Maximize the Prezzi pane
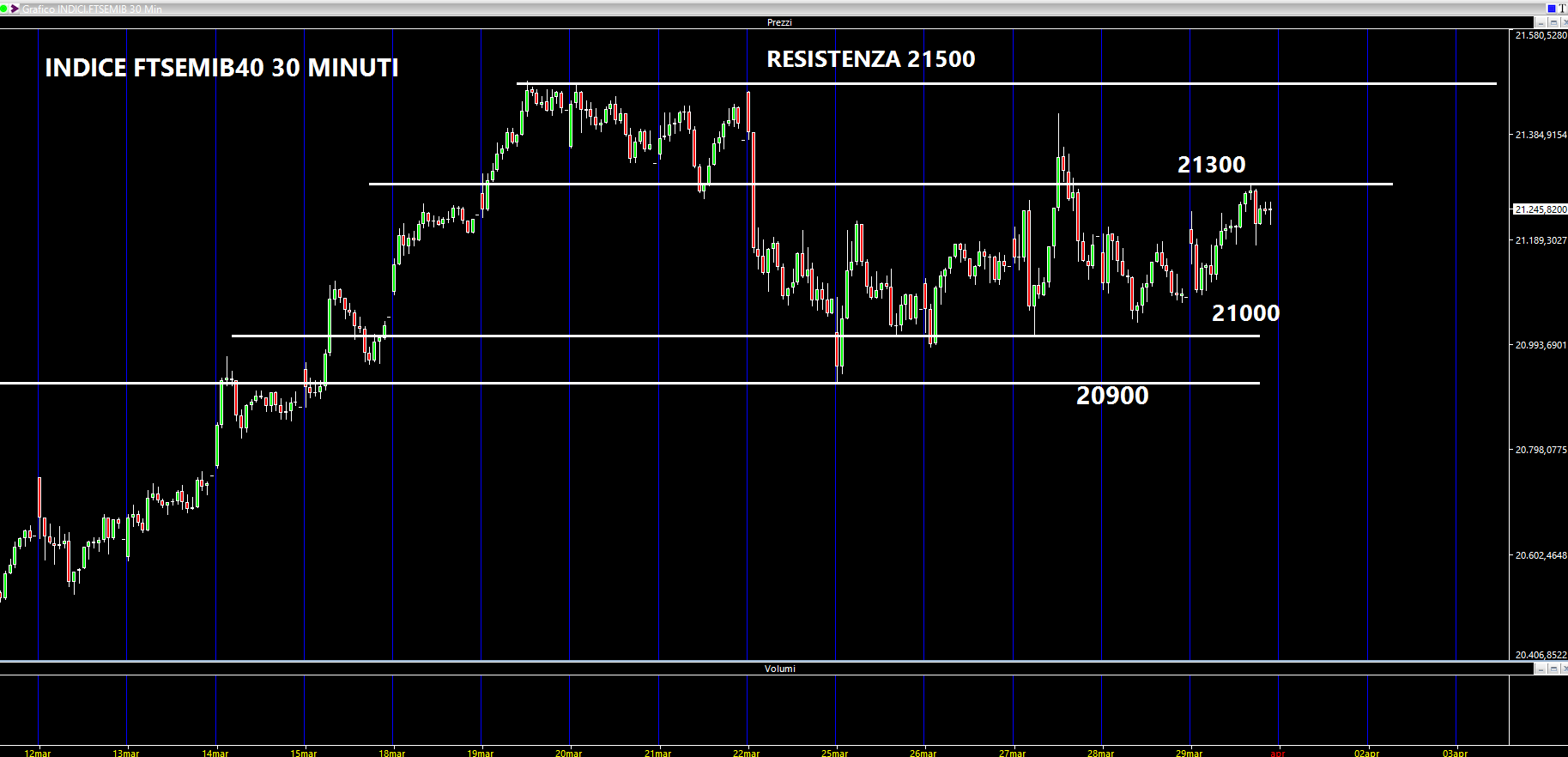This screenshot has height=757, width=1568. tap(1553, 22)
